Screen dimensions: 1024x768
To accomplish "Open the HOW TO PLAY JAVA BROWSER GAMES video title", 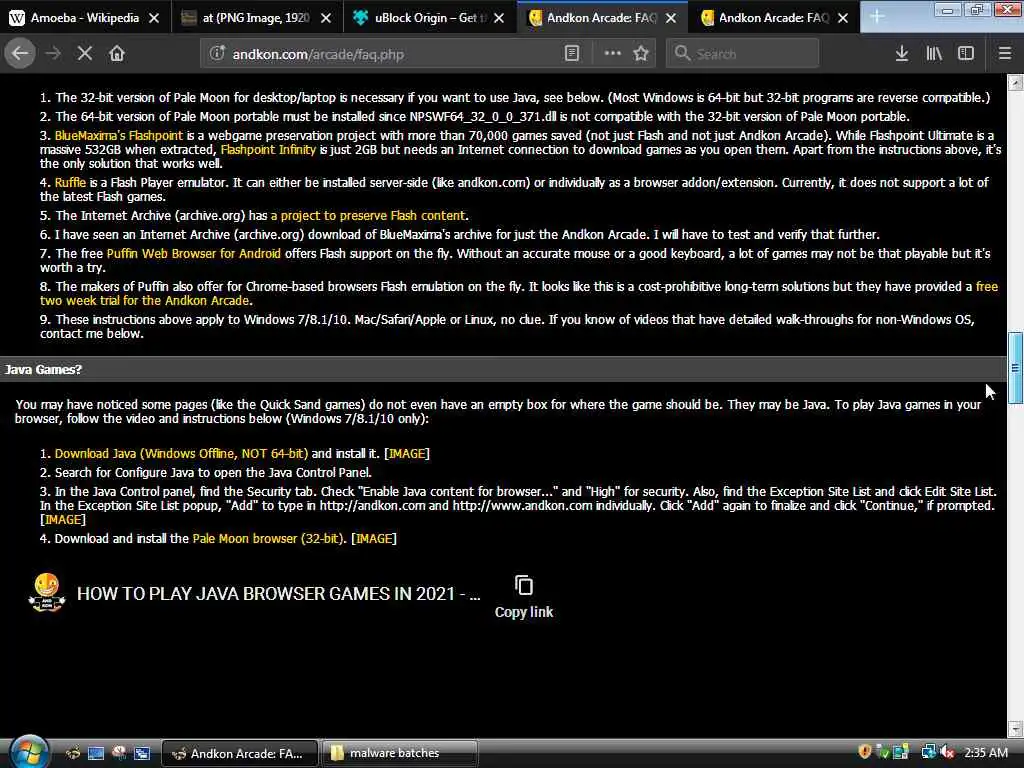I will pos(278,594).
